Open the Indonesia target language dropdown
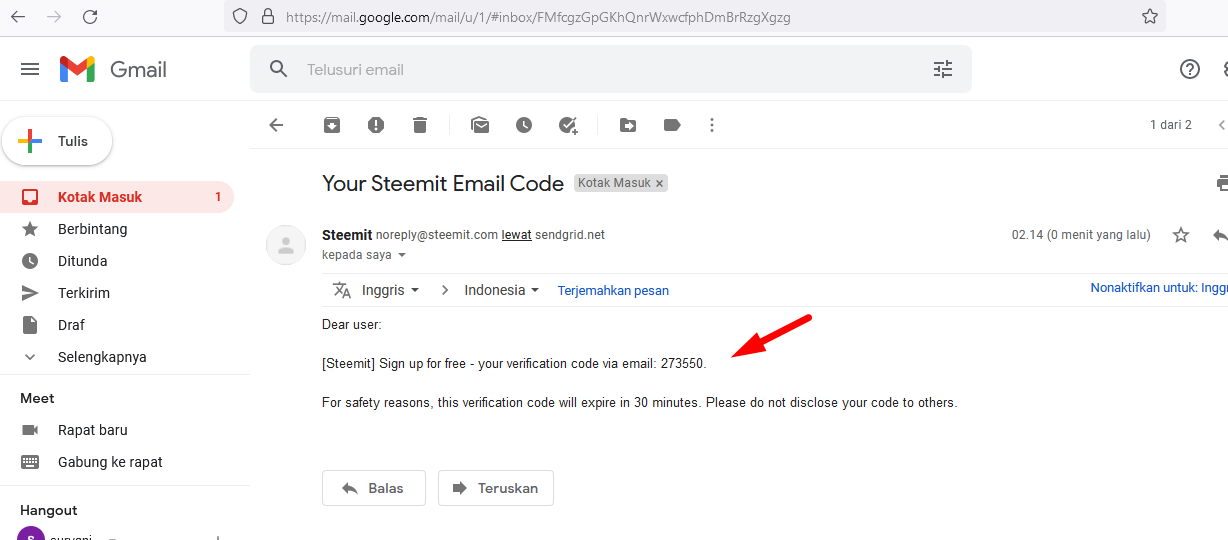 click(502, 290)
